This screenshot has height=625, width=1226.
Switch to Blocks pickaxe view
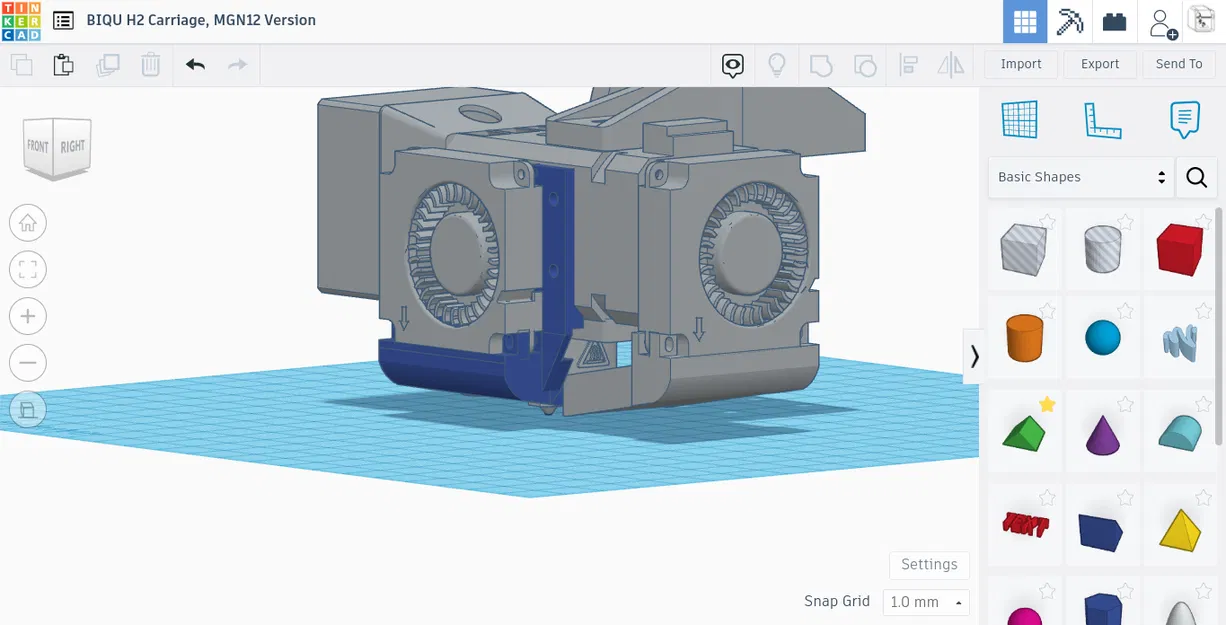tap(1070, 22)
